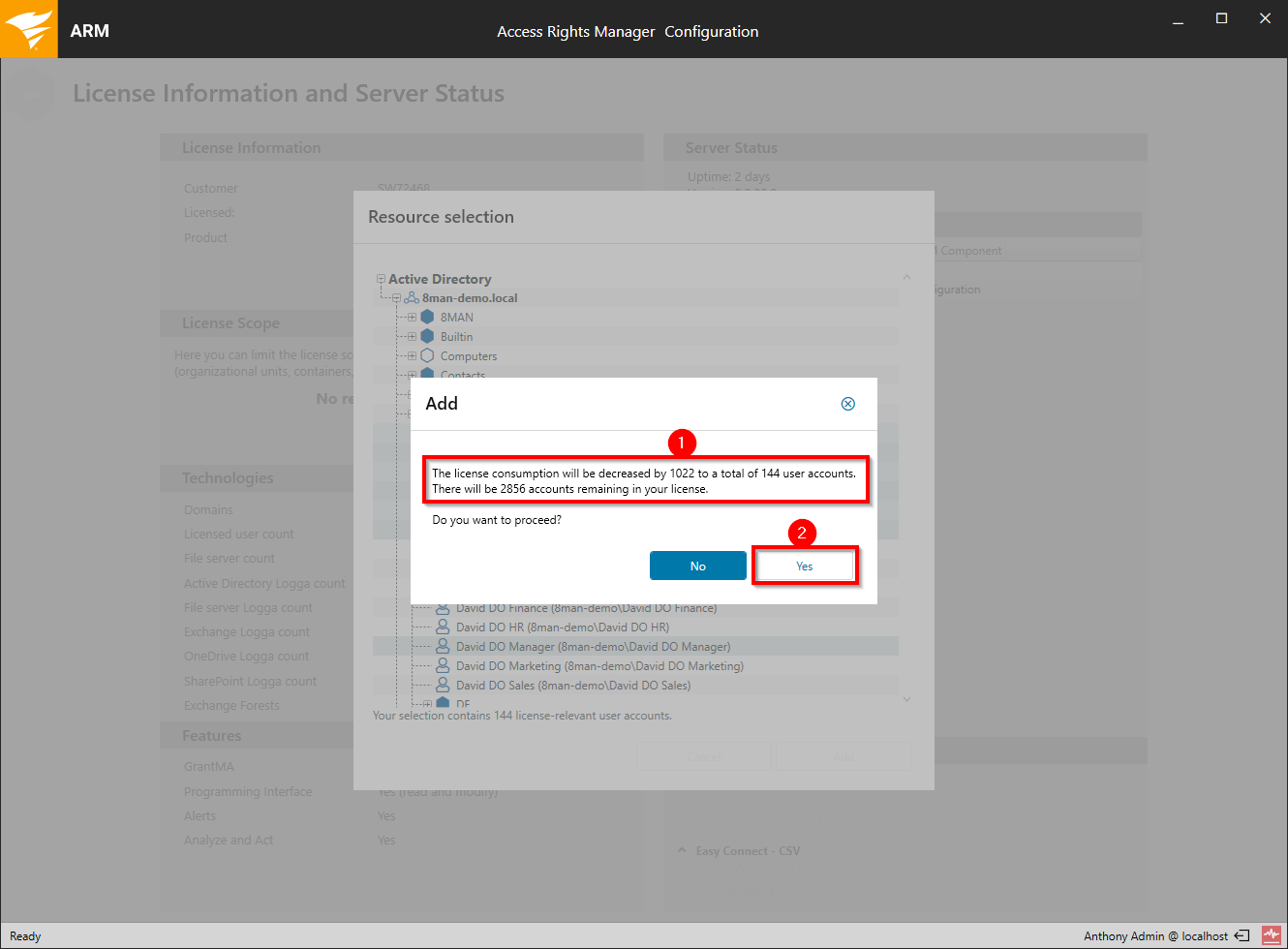
Task: Select David DO Marketing user entry
Action: coord(599,666)
